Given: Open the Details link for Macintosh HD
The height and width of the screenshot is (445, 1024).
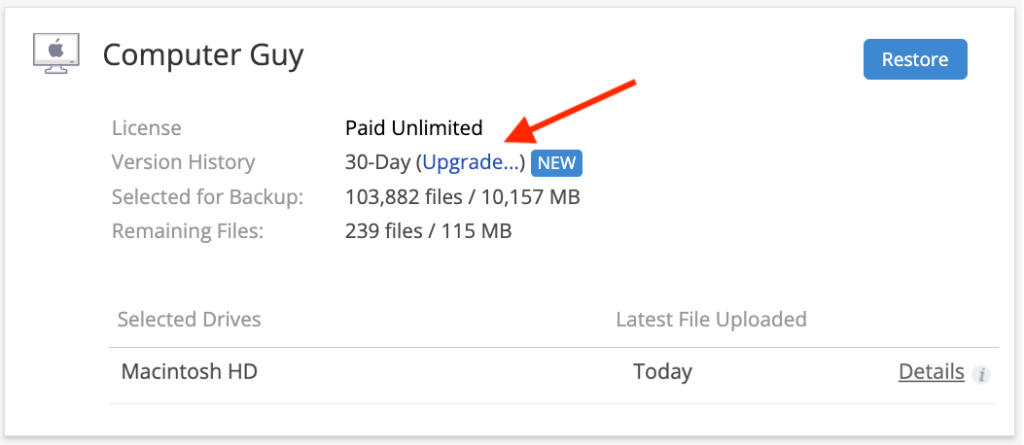Looking at the screenshot, I should (x=931, y=372).
